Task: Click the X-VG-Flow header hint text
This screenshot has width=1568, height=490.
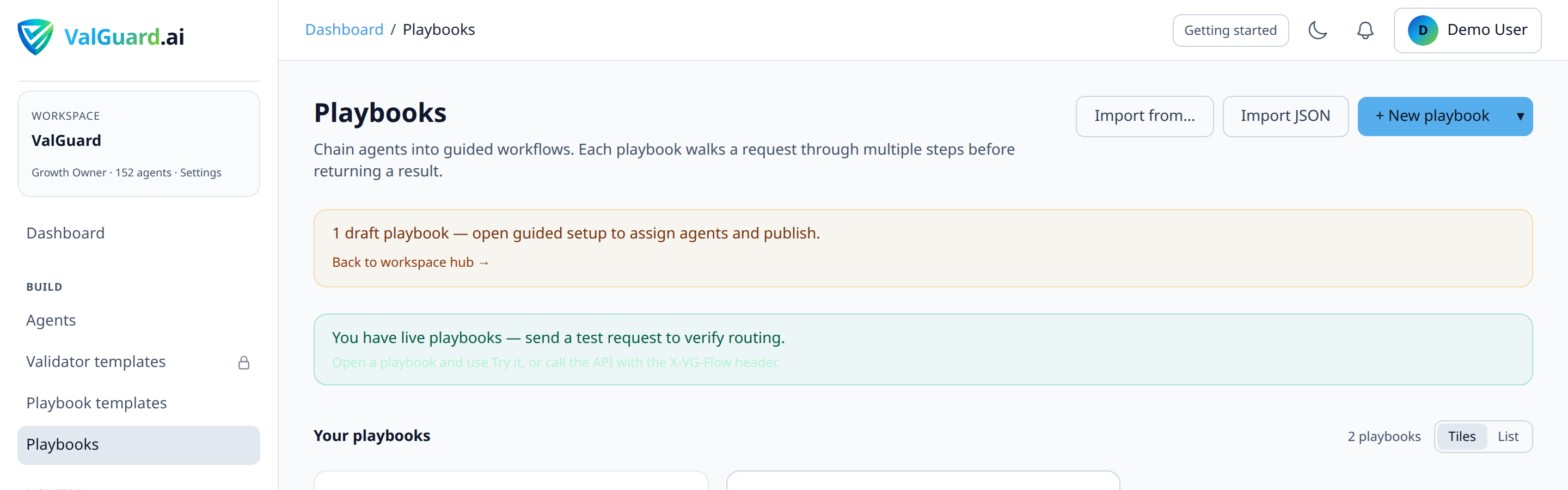Action: (555, 363)
